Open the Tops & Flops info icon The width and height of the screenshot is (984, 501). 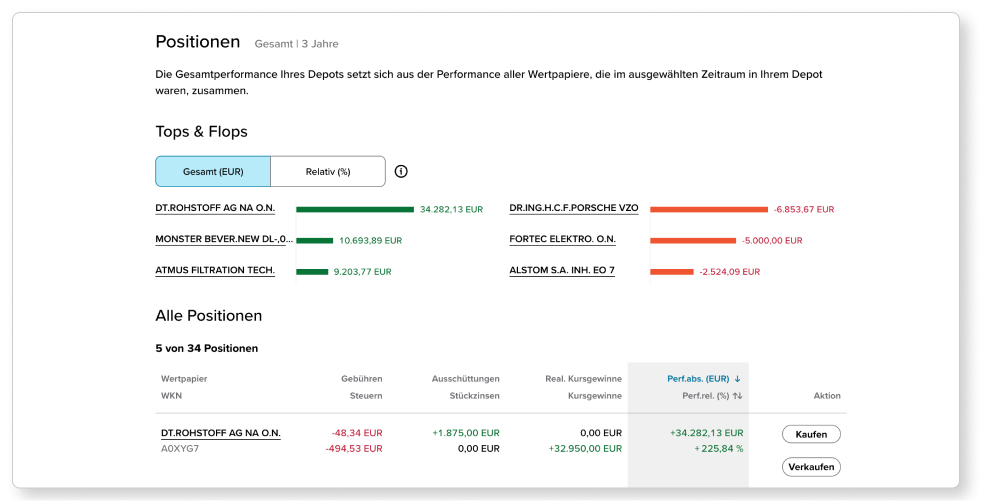click(x=401, y=171)
